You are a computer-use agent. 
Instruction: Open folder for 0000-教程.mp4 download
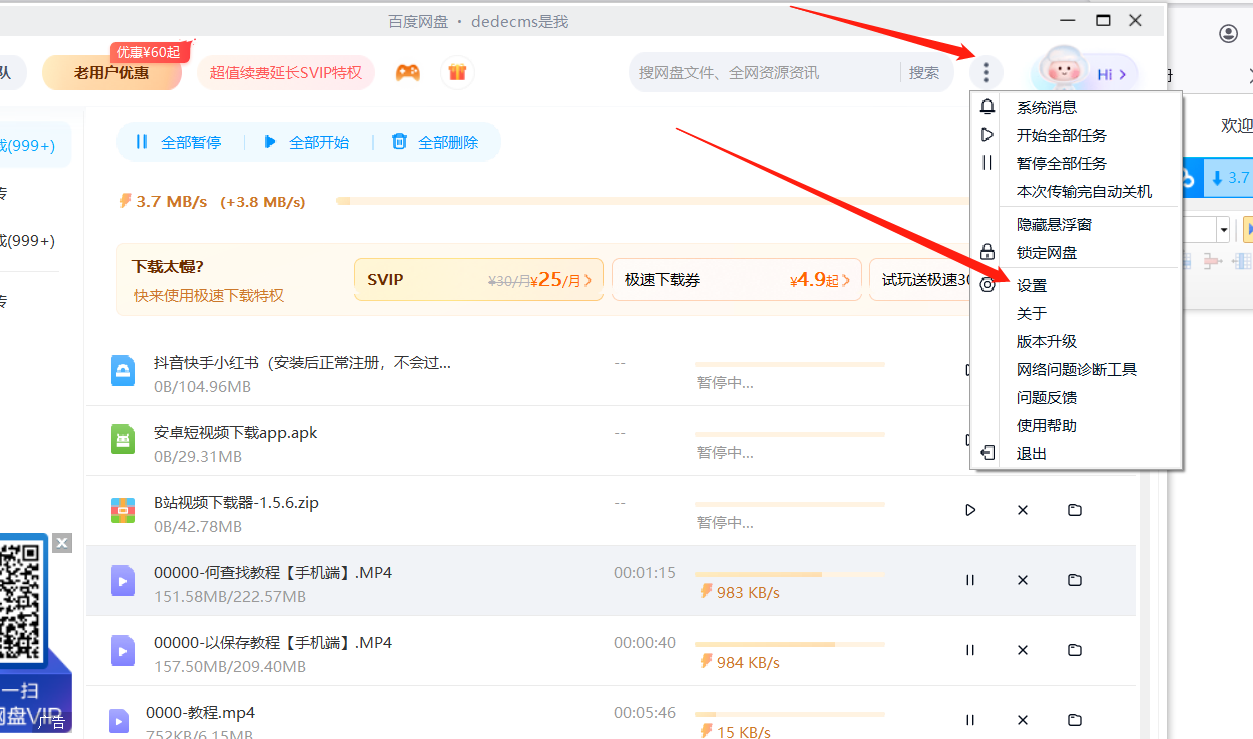click(1075, 720)
